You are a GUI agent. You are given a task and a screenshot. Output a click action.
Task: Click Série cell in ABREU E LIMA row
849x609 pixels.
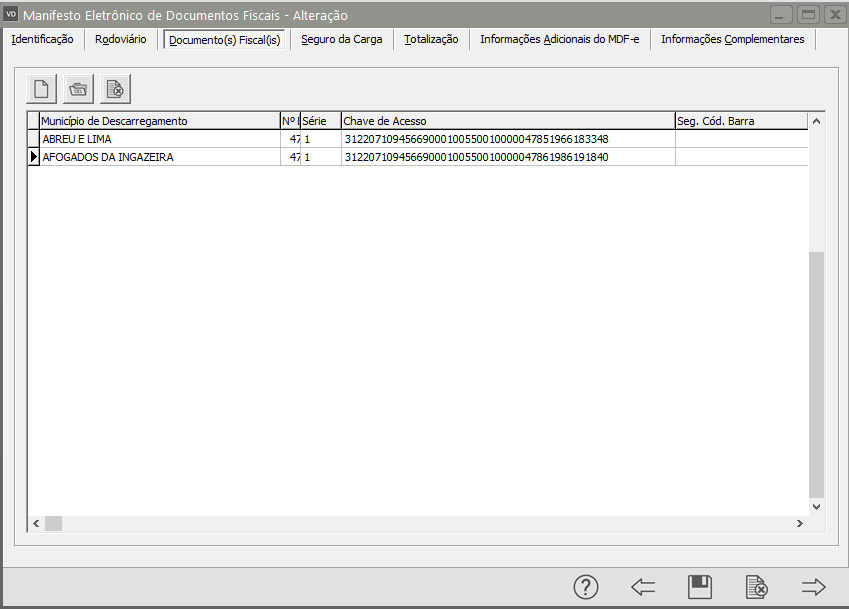[x=321, y=139]
